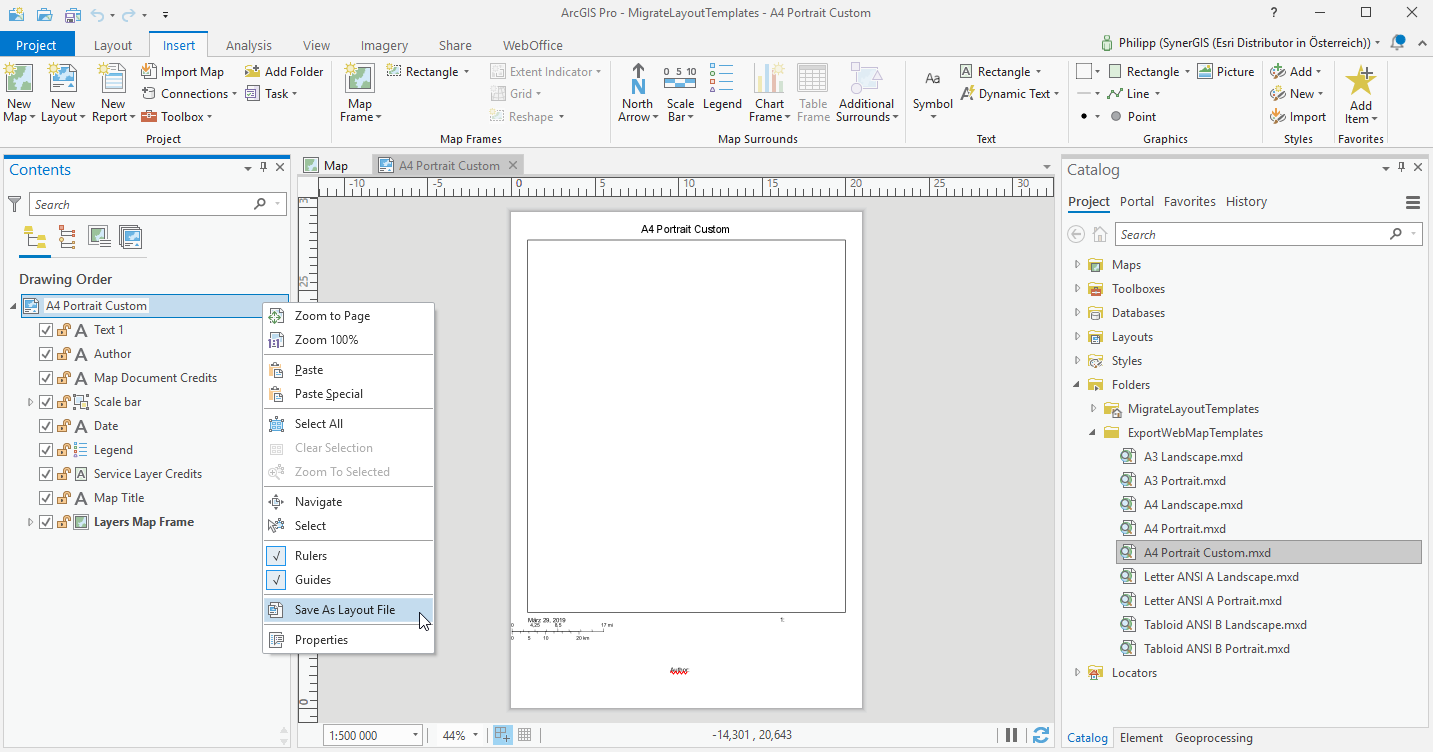Hide the Scale bar layer
Image resolution: width=1433 pixels, height=752 pixels.
[x=45, y=401]
